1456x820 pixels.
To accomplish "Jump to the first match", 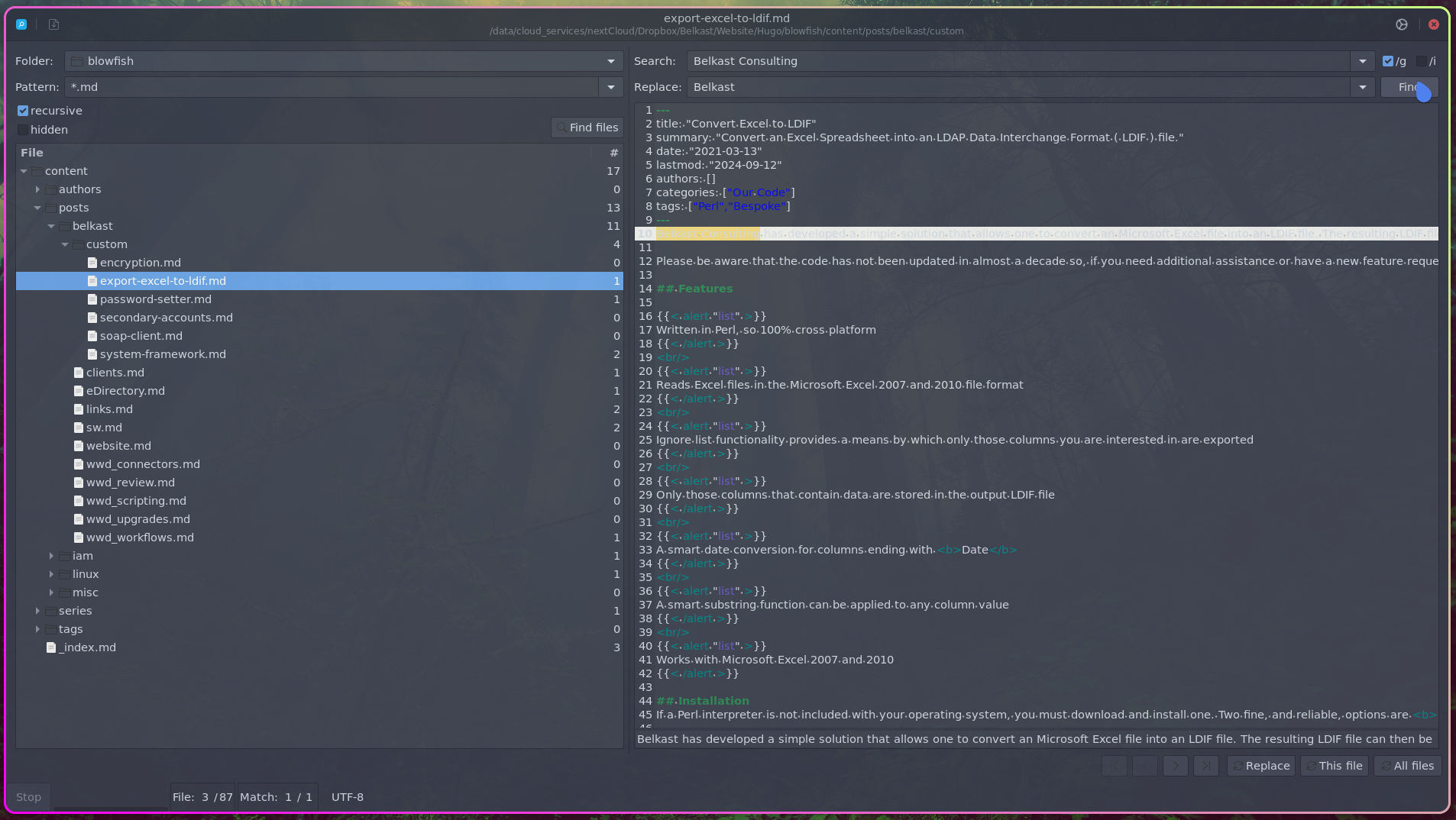I will point(1115,766).
